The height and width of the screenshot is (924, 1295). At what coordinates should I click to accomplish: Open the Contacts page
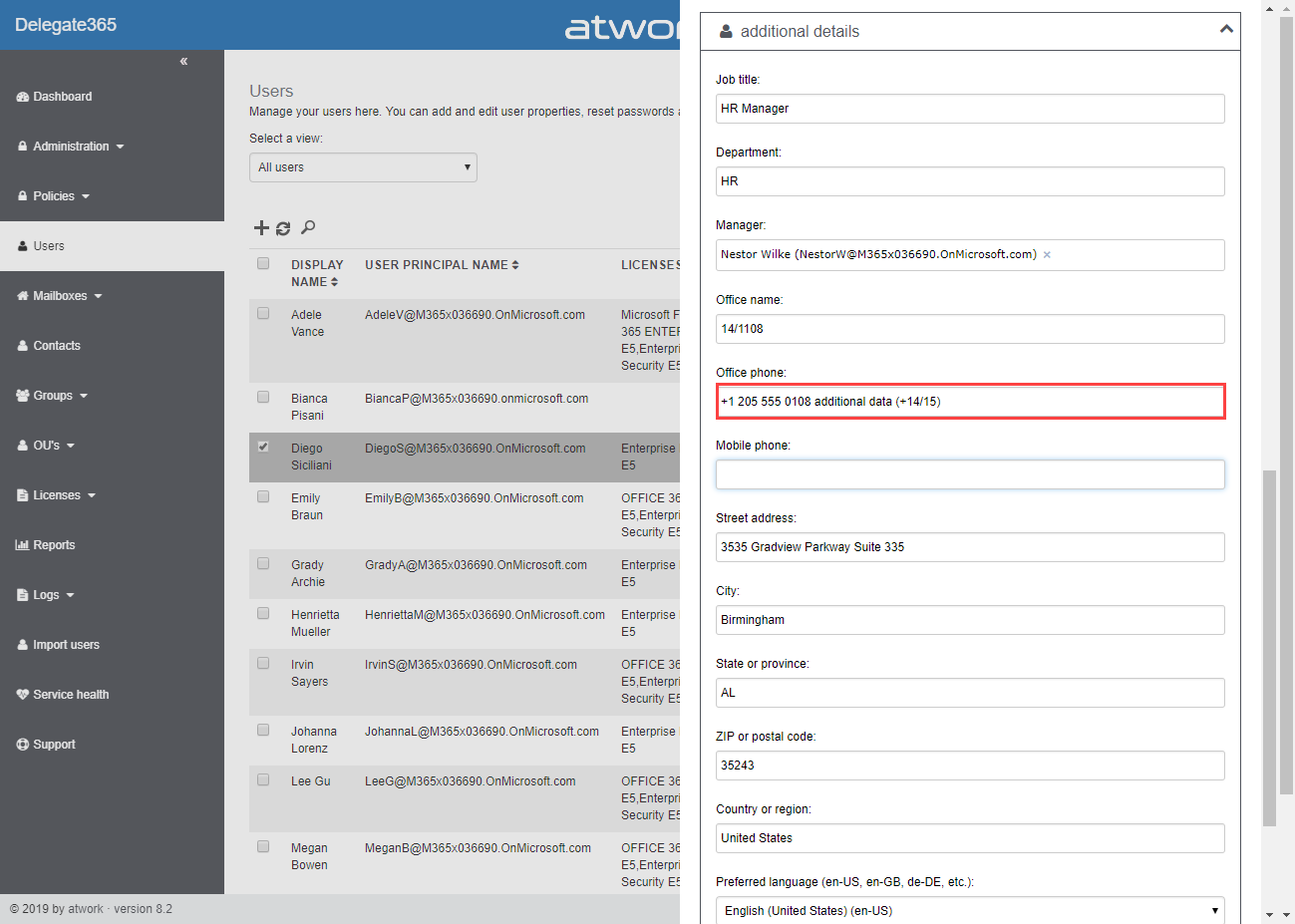(x=57, y=346)
